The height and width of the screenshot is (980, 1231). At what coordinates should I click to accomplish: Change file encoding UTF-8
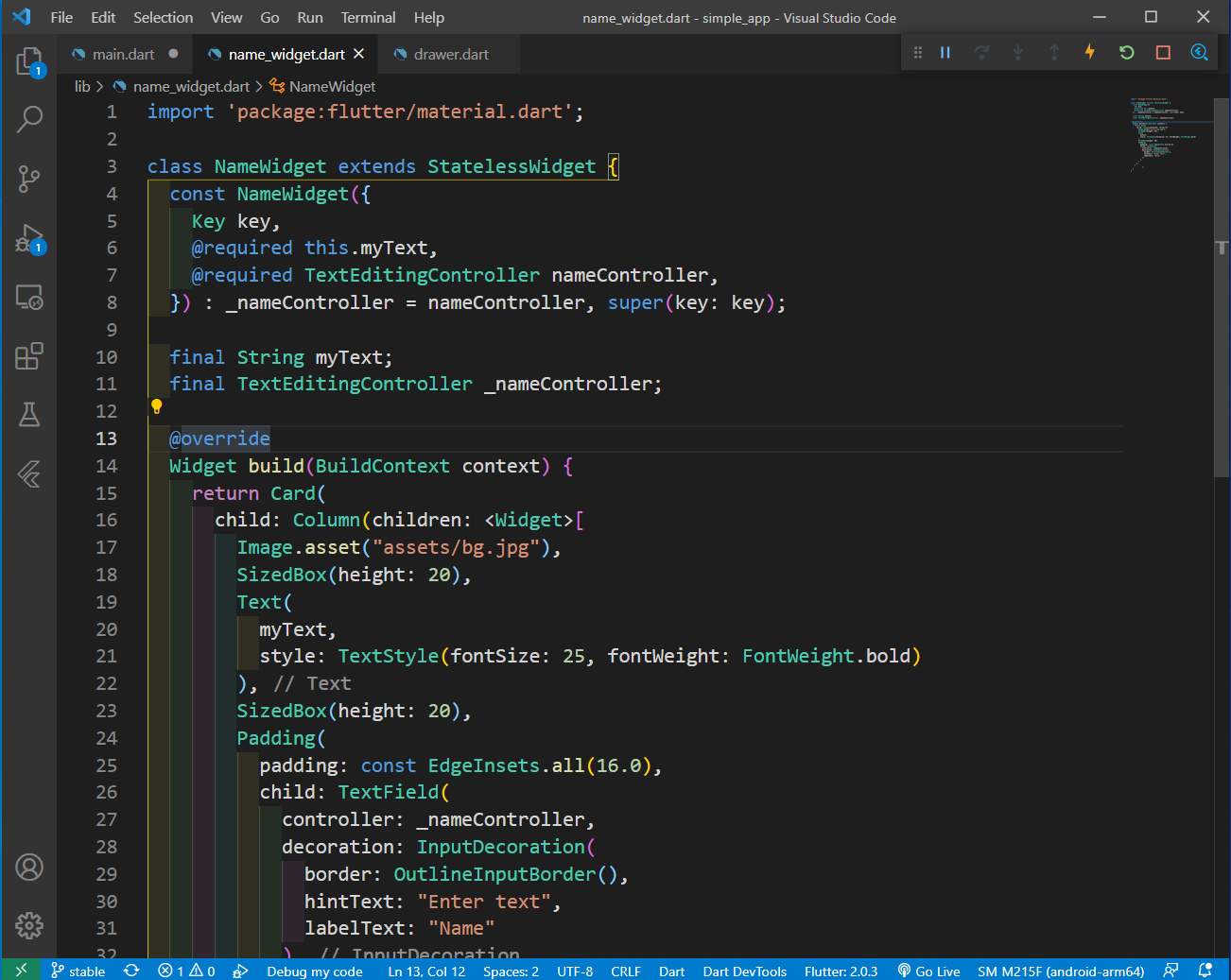pos(575,971)
